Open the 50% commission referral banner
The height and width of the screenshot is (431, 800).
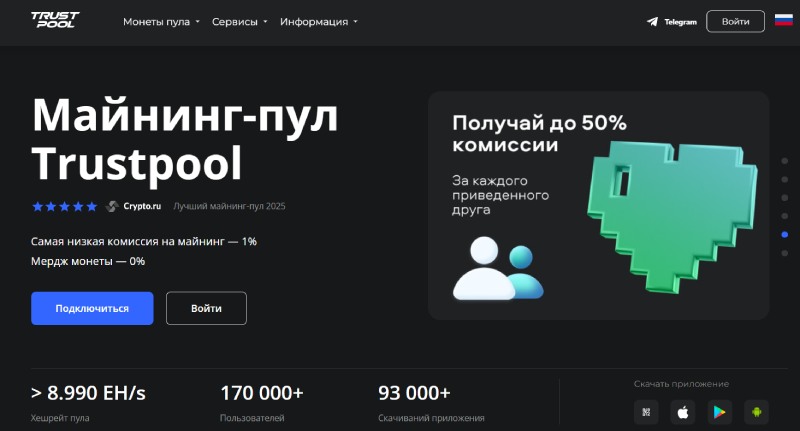point(598,206)
